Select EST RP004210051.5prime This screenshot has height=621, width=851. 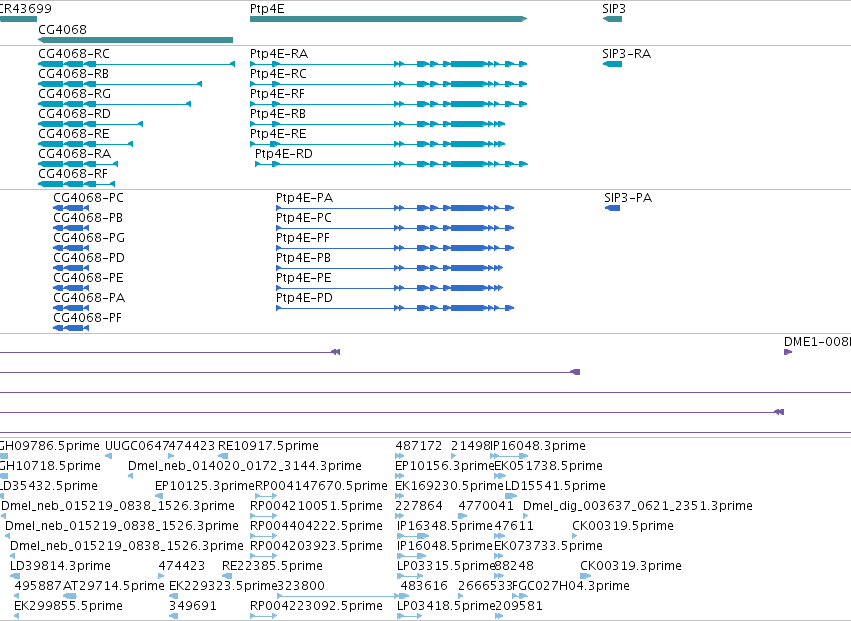tap(316, 506)
